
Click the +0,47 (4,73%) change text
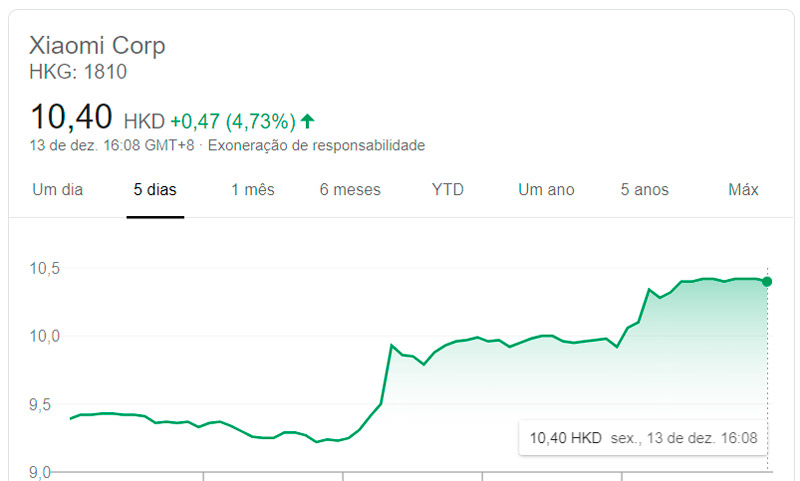pos(233,121)
